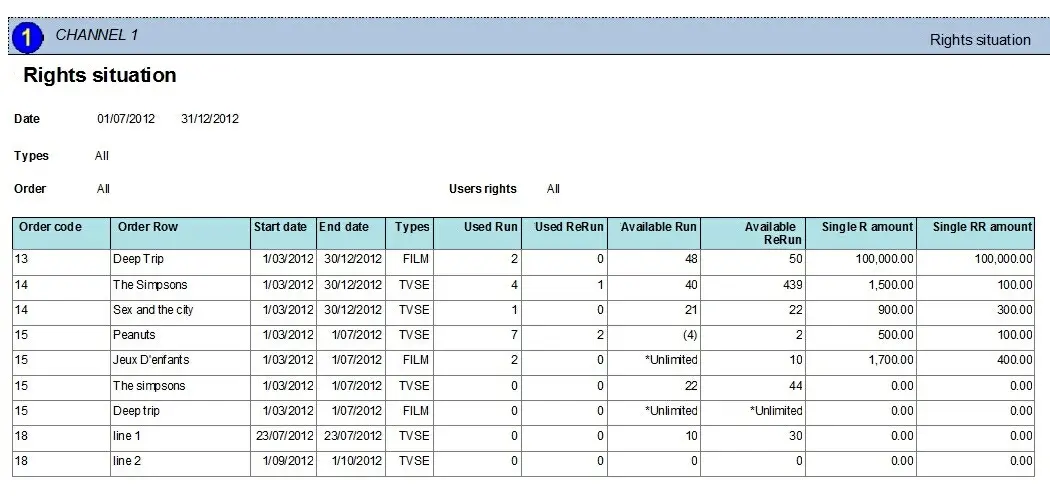
Task: Click the CHANNEL 1 header title
Action: pos(96,35)
